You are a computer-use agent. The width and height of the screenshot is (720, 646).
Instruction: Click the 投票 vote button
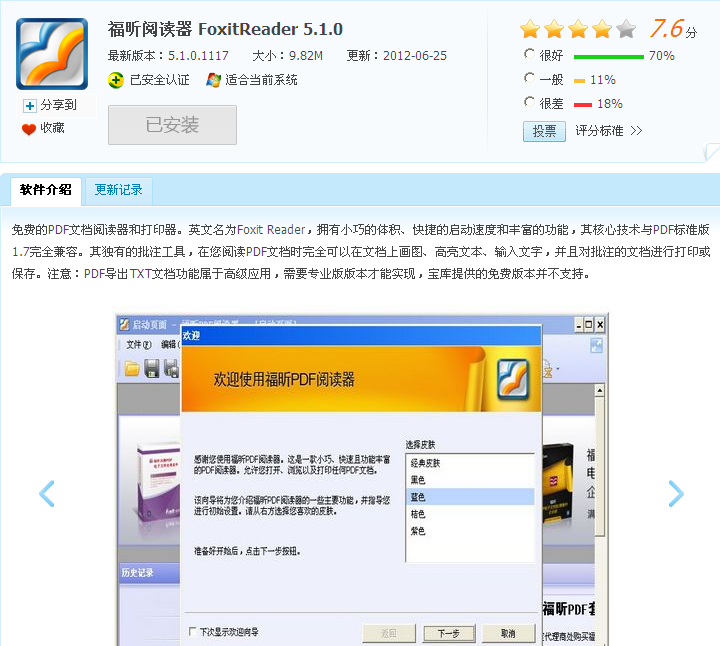(x=544, y=131)
